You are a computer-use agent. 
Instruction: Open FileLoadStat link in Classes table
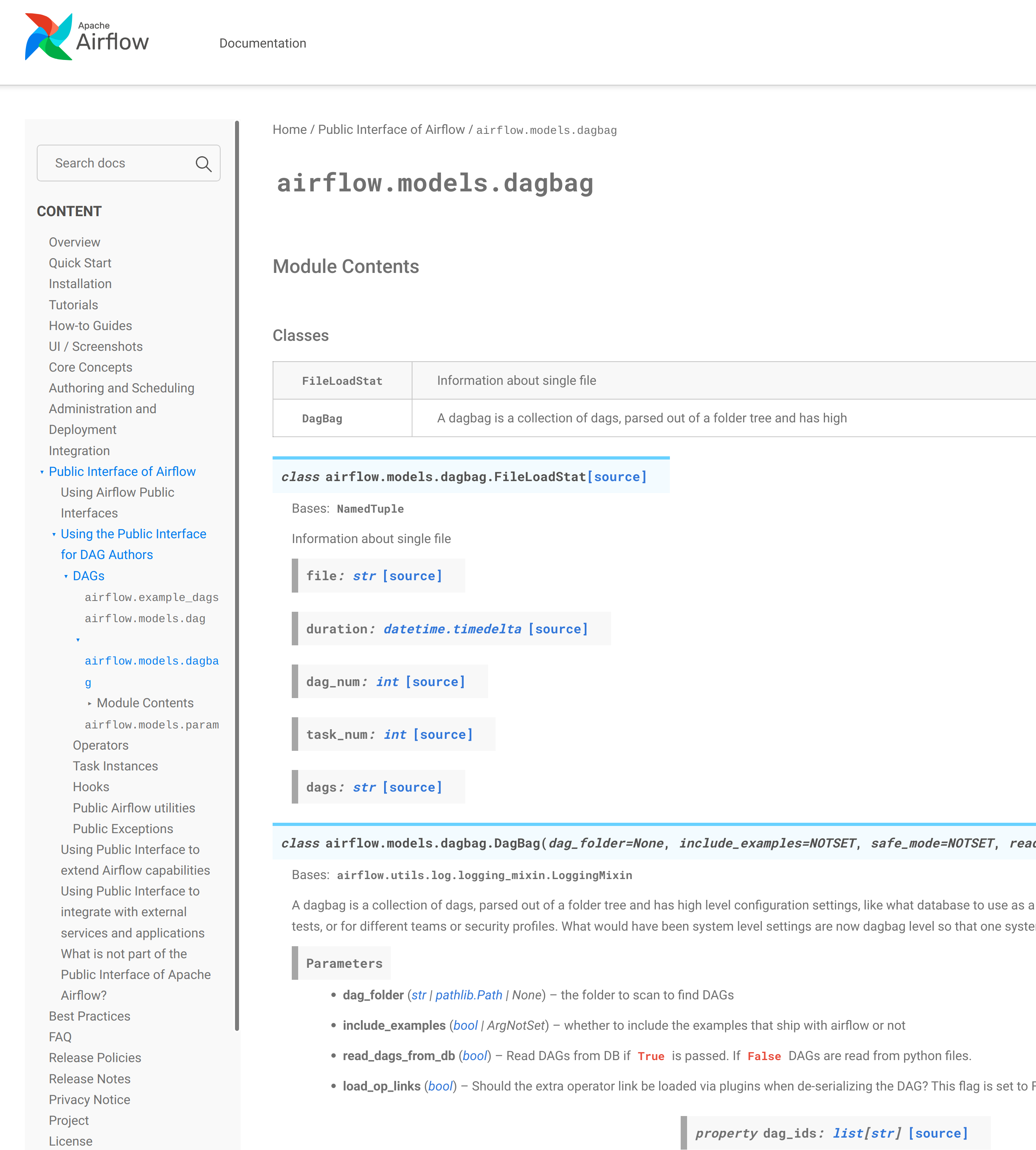tap(342, 381)
